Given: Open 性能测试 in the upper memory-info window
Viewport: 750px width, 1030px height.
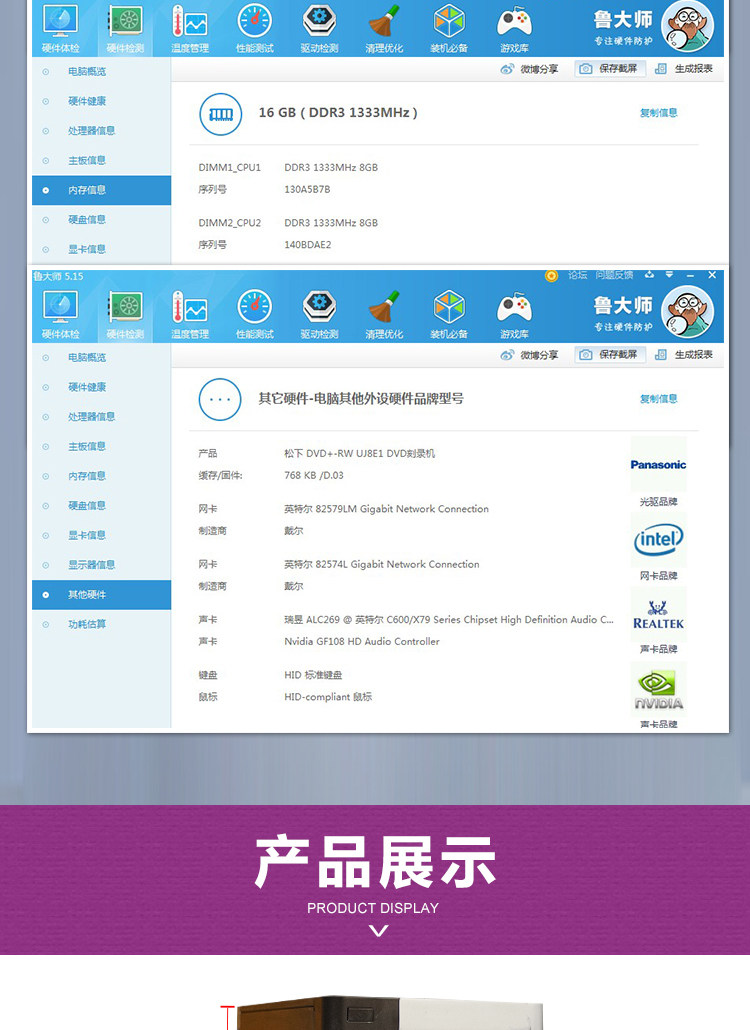Looking at the screenshot, I should click(x=255, y=28).
